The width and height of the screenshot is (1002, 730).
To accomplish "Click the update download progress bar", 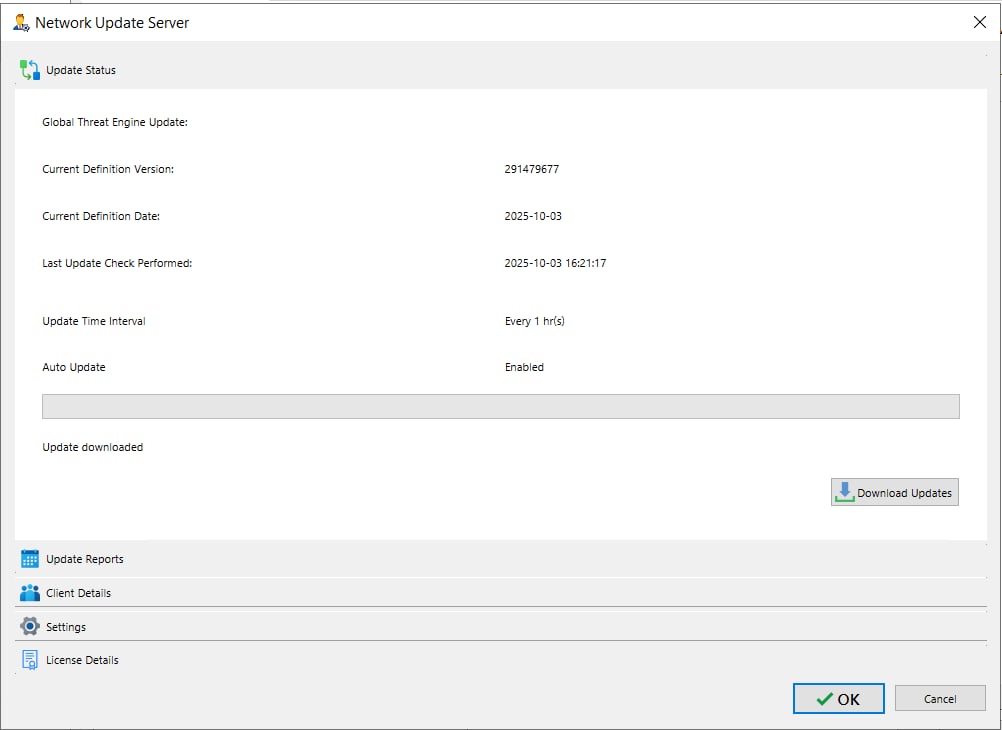I will point(500,406).
